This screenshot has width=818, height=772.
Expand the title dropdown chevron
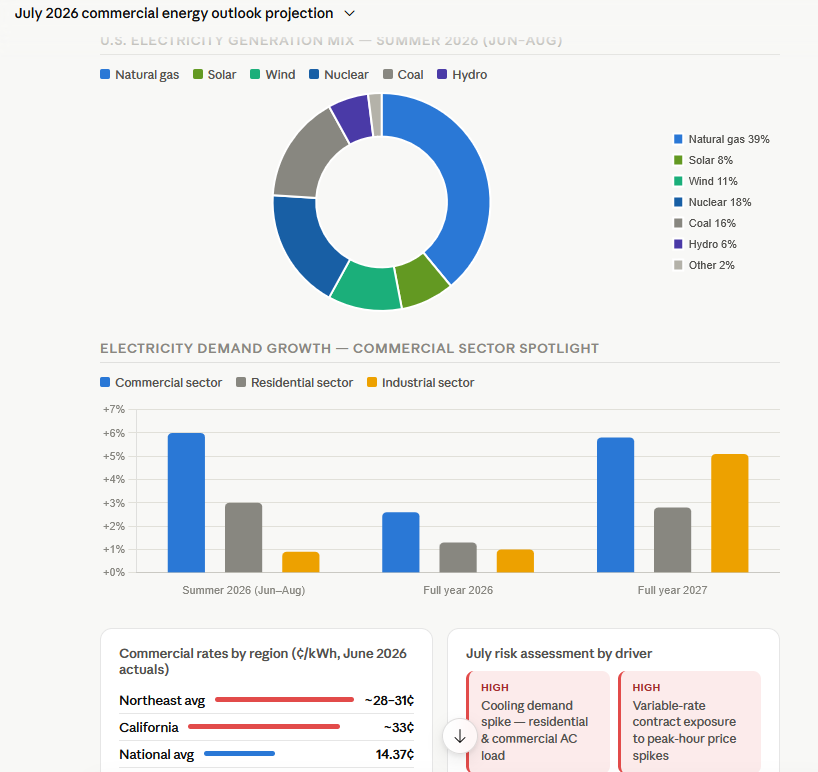coord(350,14)
